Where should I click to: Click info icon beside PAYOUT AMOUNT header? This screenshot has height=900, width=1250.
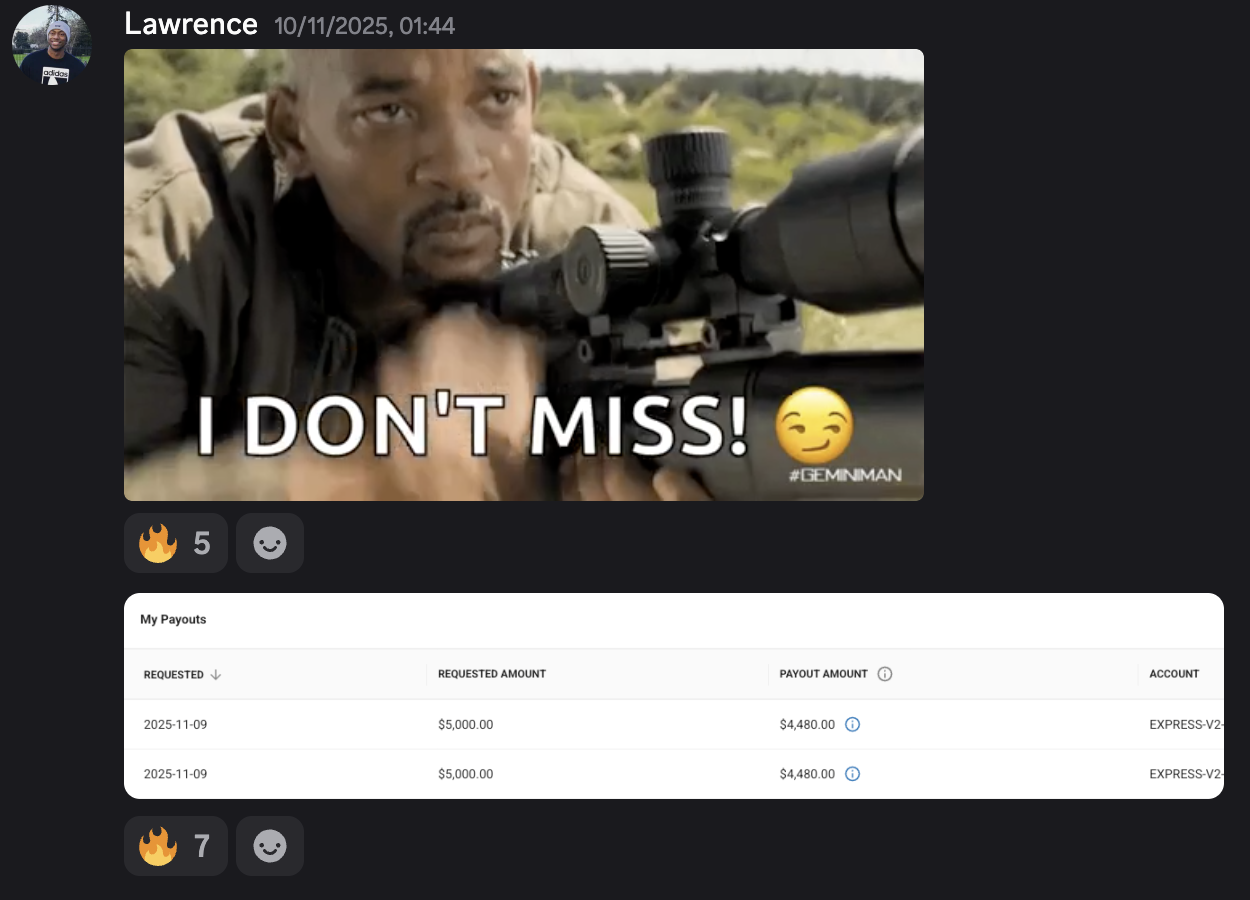pos(885,674)
